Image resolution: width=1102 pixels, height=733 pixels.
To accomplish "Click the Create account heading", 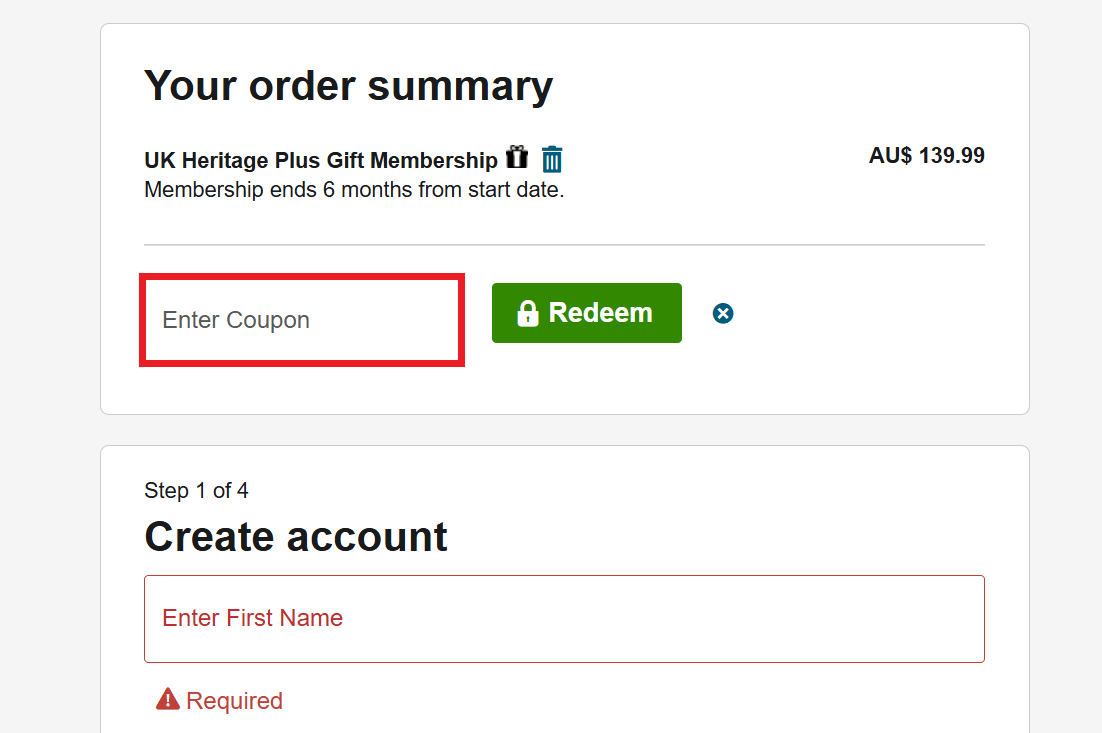I will click(296, 537).
